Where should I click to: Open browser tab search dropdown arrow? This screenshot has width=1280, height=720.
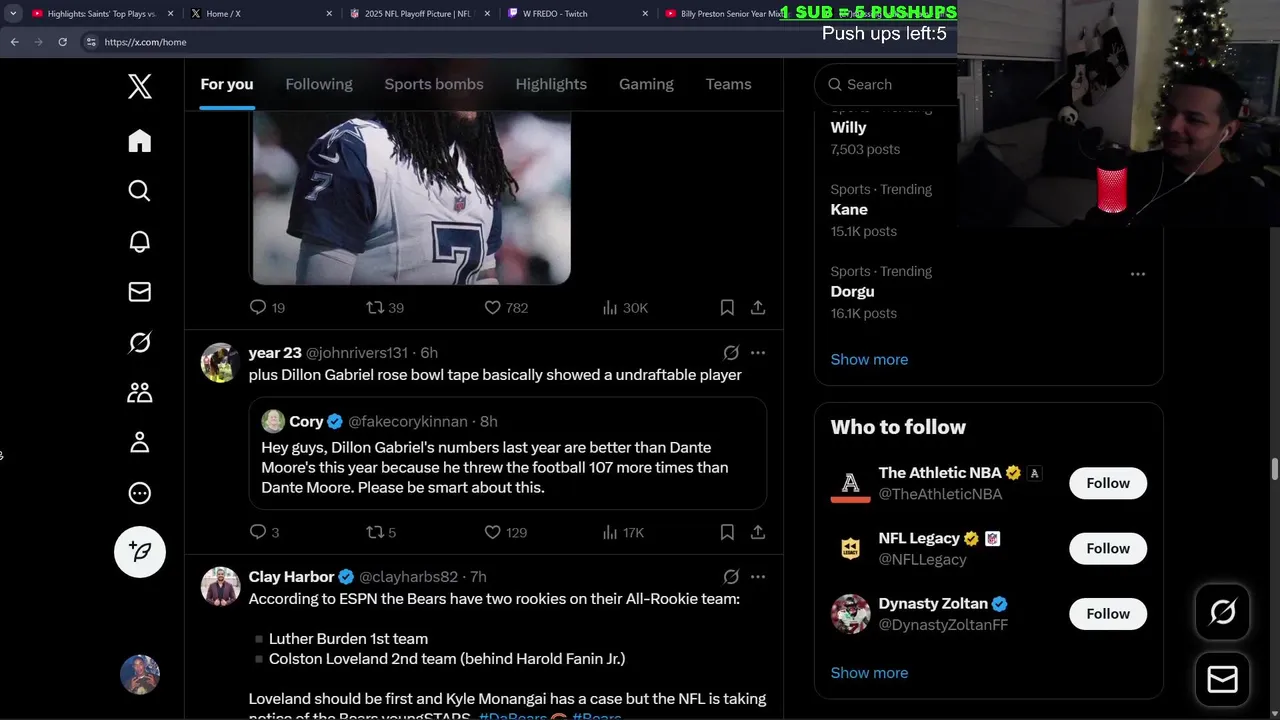point(13,14)
